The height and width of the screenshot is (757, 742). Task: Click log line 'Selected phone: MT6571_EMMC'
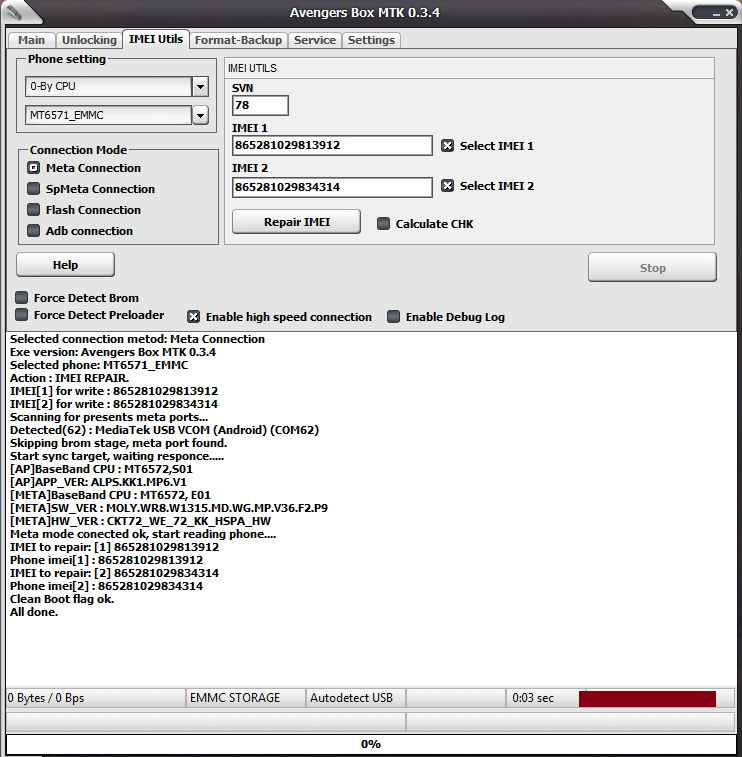click(x=99, y=365)
